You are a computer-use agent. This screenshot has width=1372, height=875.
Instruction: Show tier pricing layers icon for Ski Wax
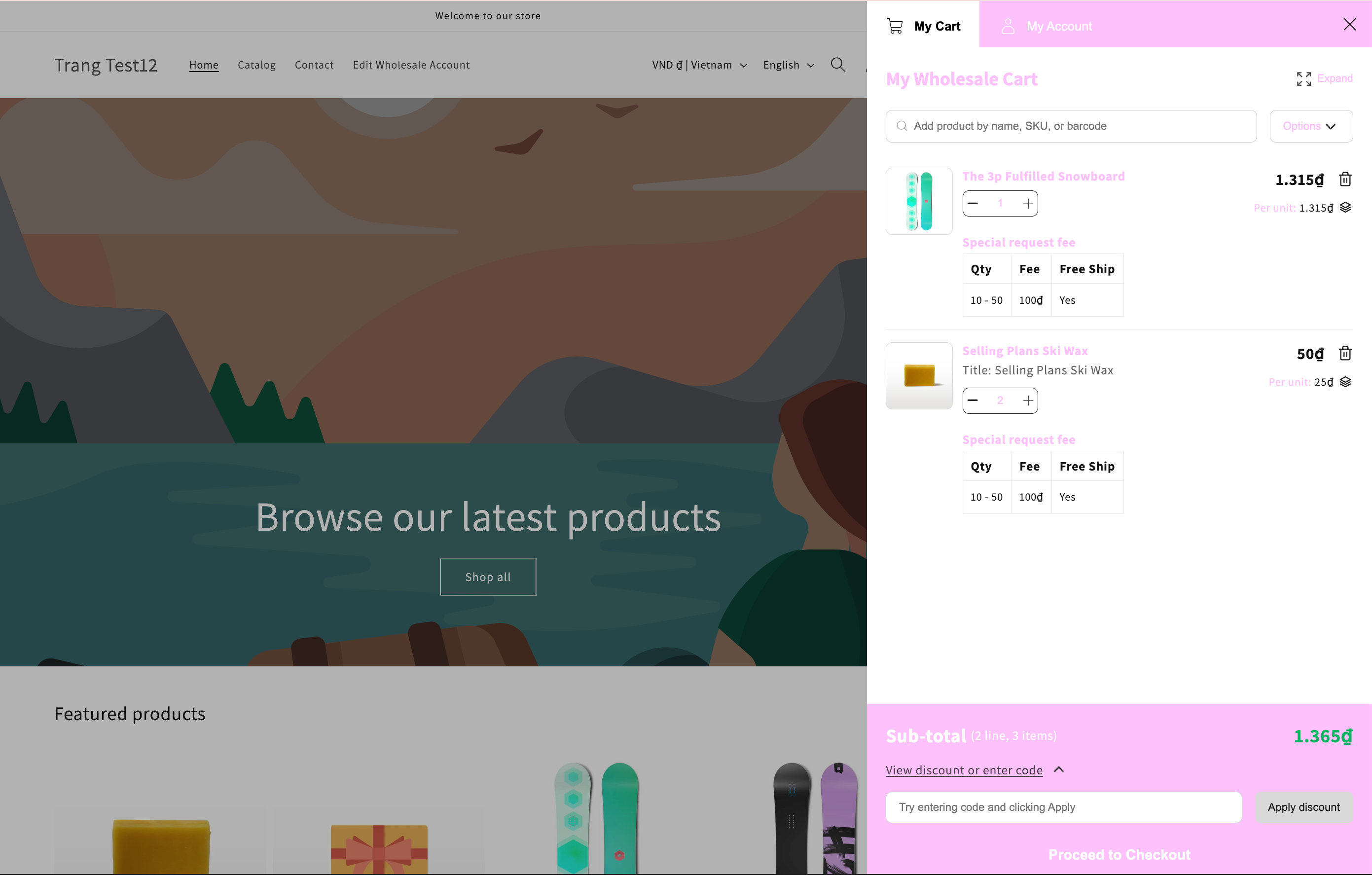point(1345,382)
